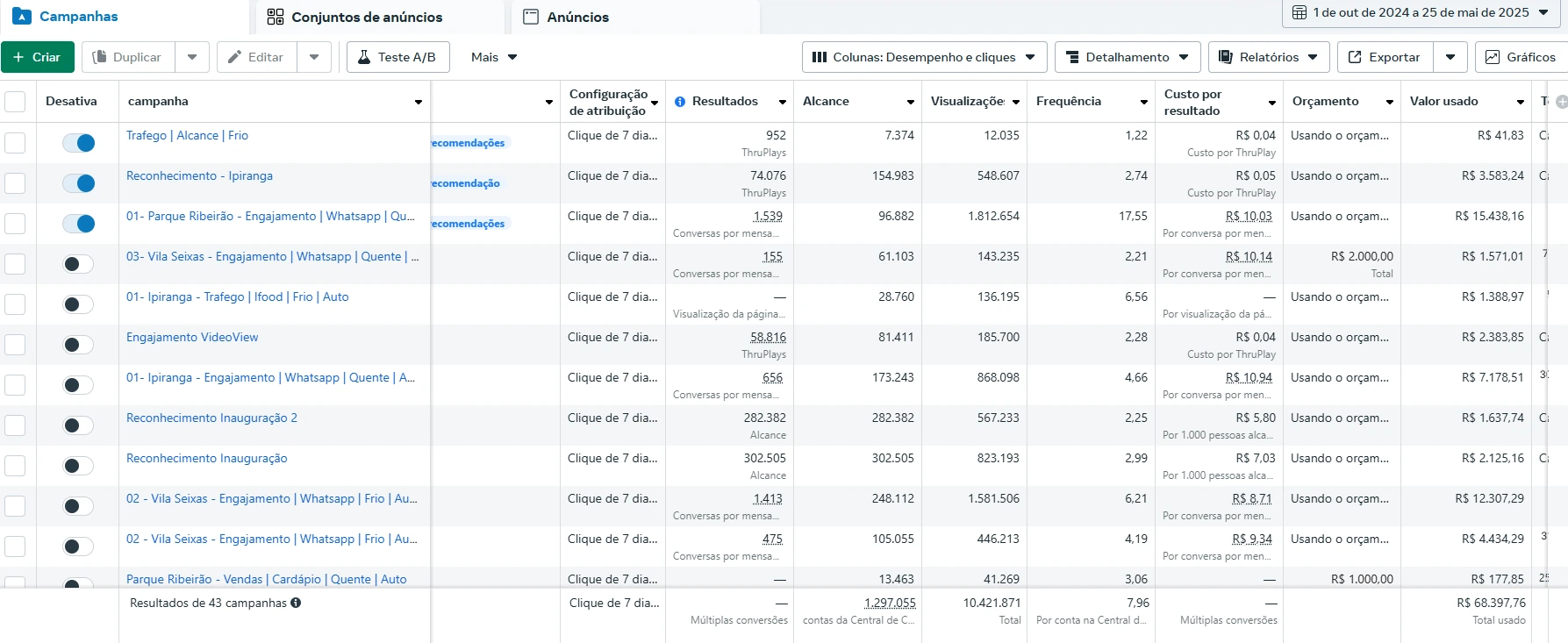
Task: Click the plus icon to add column
Action: (x=1561, y=102)
